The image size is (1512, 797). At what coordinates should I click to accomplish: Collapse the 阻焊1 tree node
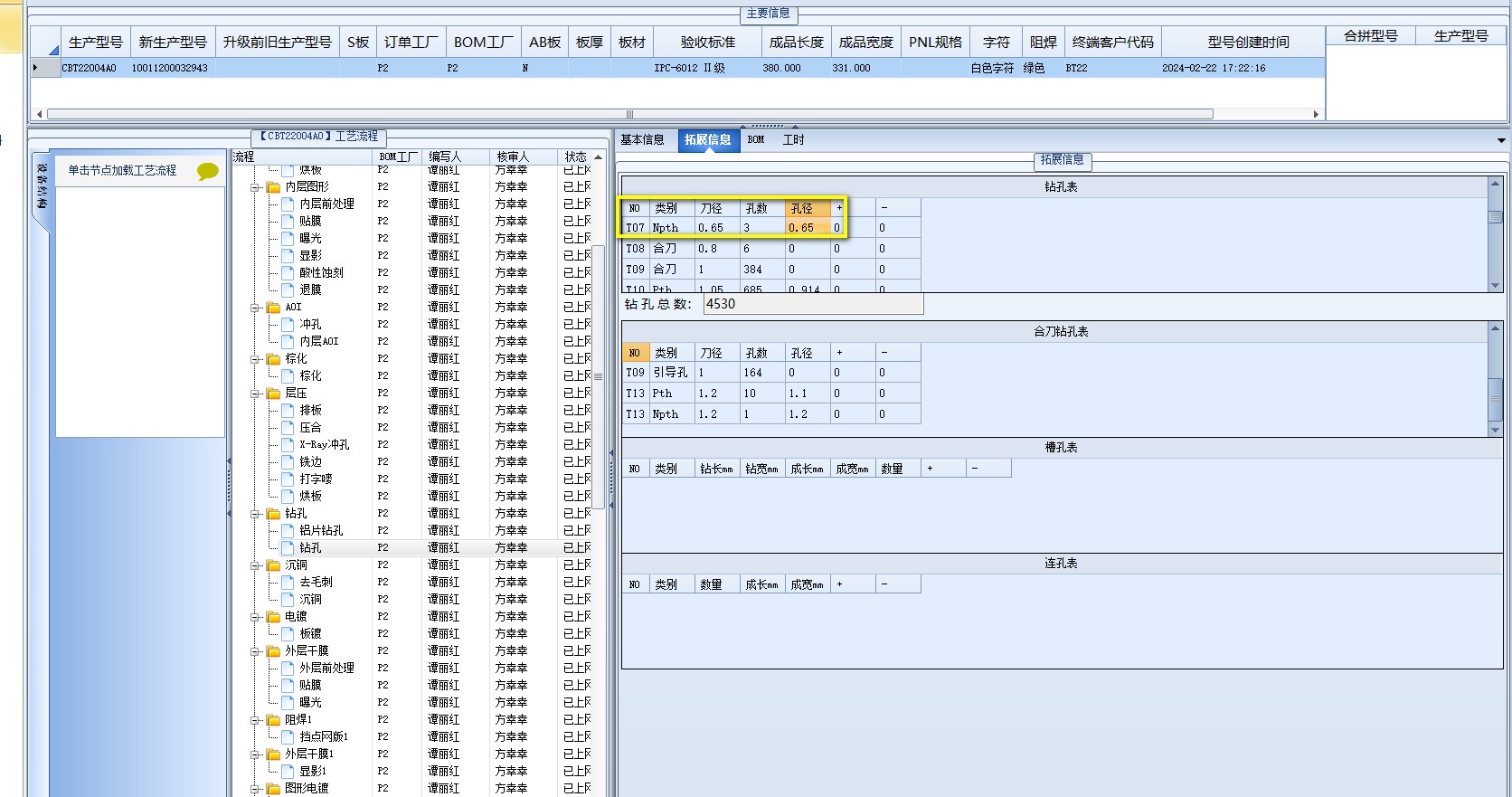(256, 720)
